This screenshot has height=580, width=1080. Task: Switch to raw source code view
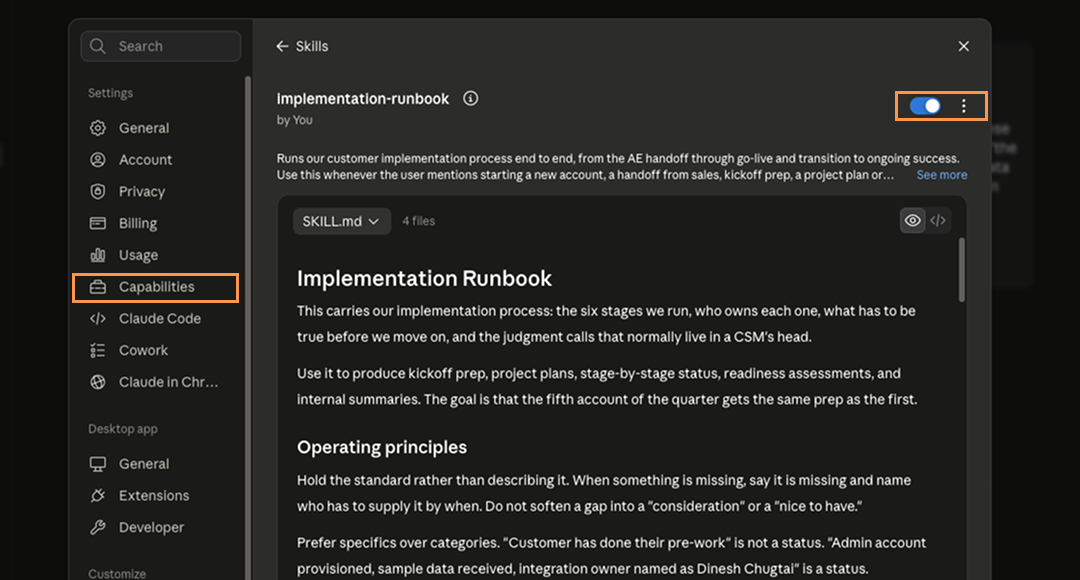click(937, 220)
